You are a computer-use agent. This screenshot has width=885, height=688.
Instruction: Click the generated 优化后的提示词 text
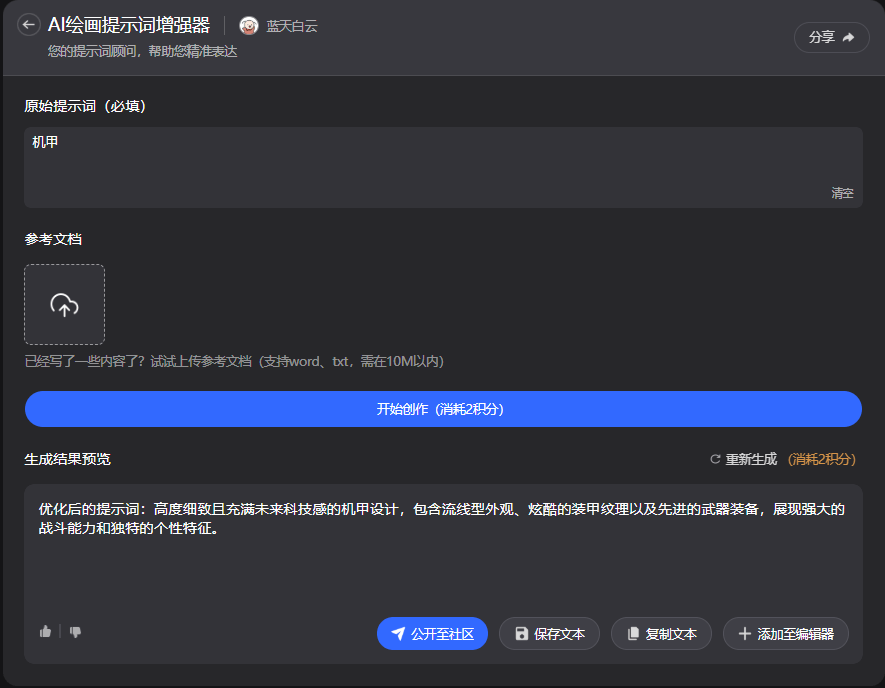pyautogui.click(x=440, y=519)
